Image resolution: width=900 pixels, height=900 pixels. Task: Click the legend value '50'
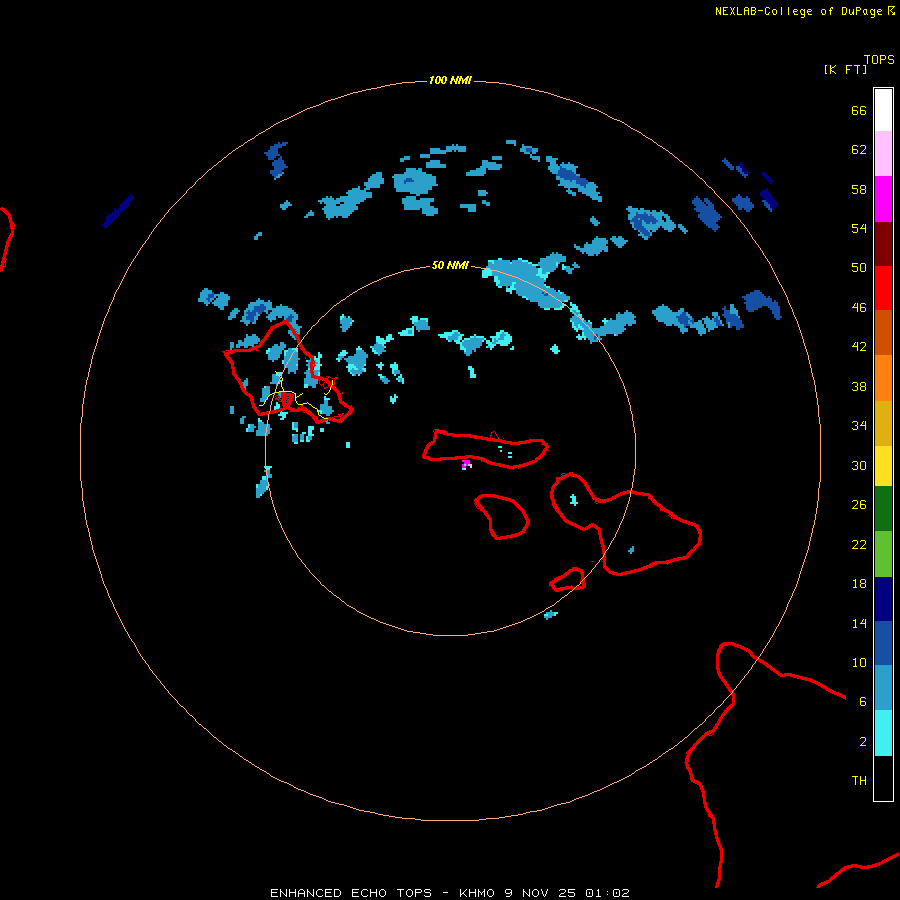pyautogui.click(x=859, y=267)
